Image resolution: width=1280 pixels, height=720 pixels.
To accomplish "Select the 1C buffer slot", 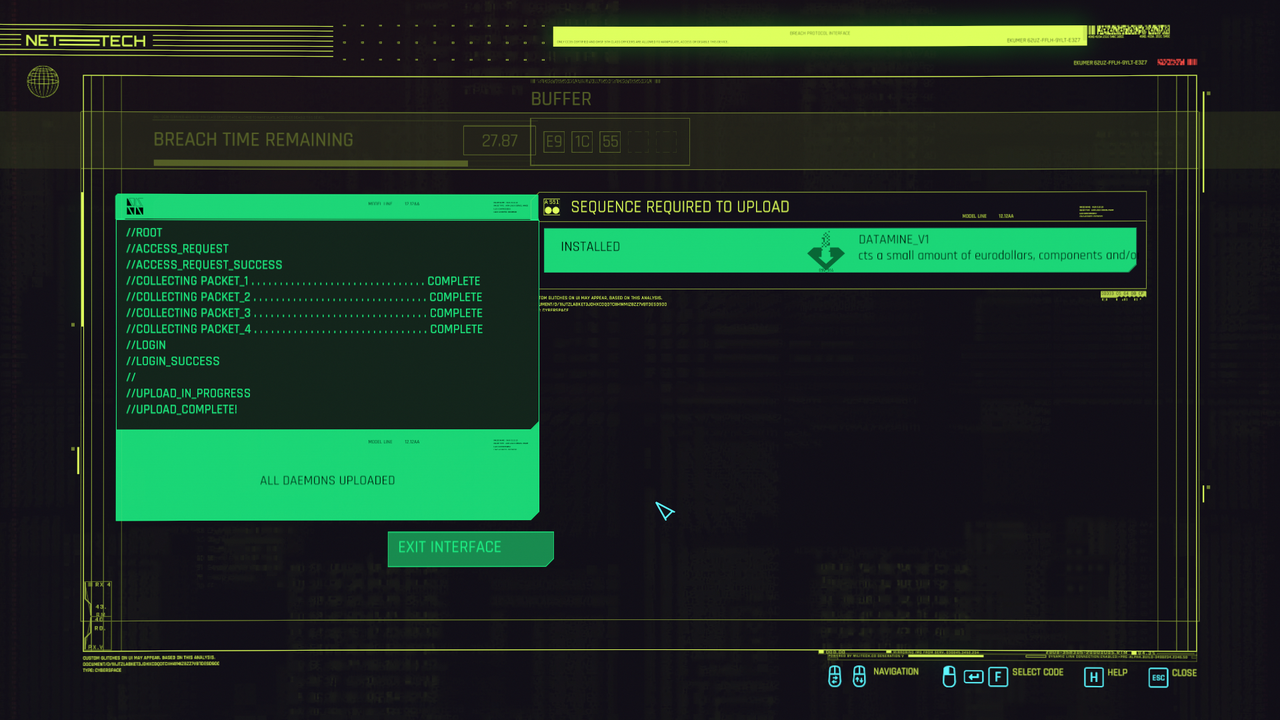I will pyautogui.click(x=582, y=142).
